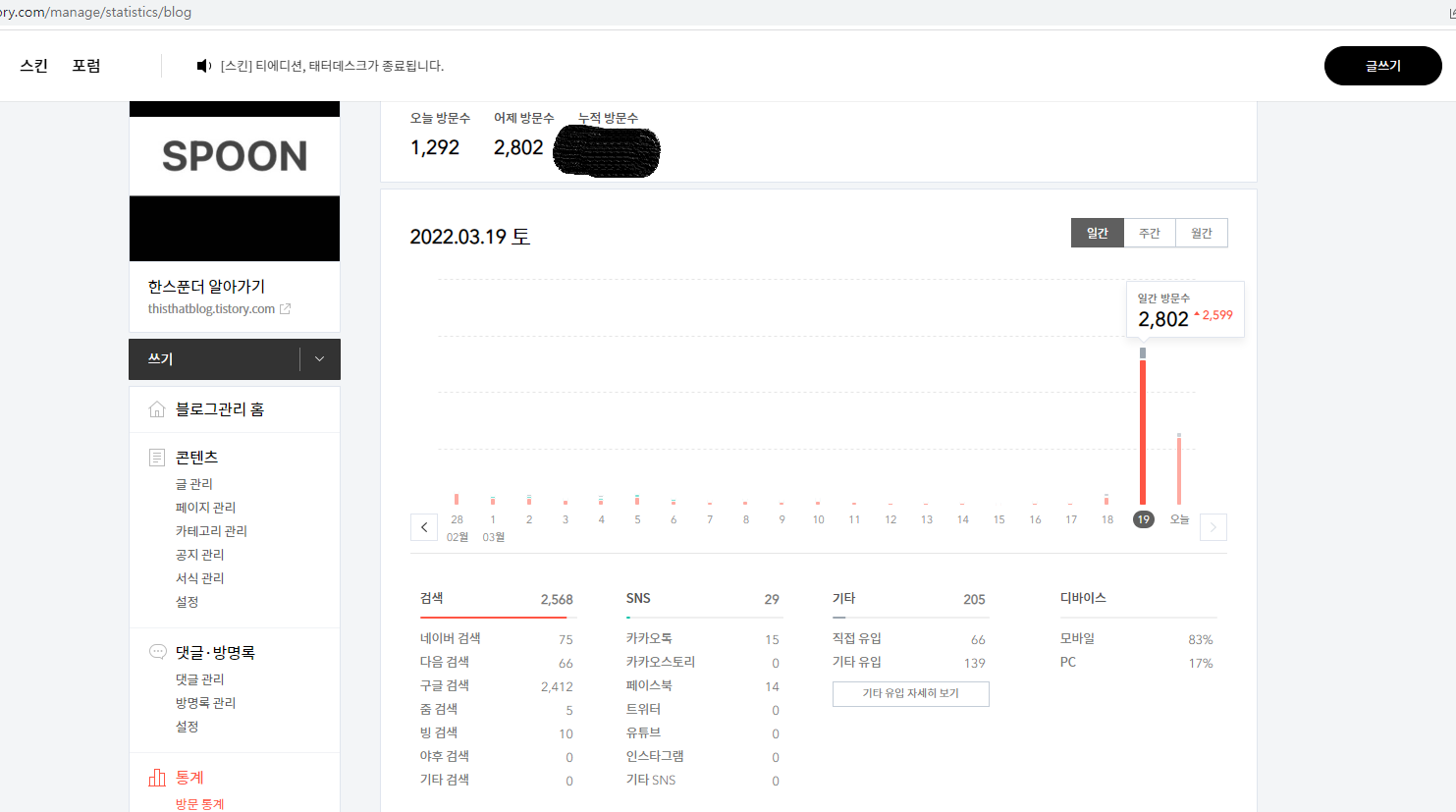Open 설정 under 콘텐츠
1456x812 pixels.
188,602
